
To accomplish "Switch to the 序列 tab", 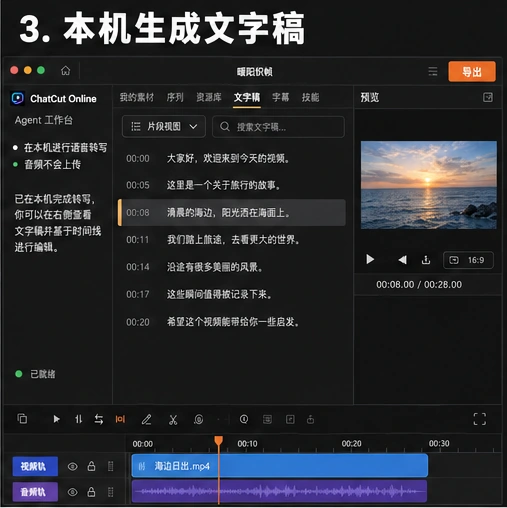I will coord(175,97).
